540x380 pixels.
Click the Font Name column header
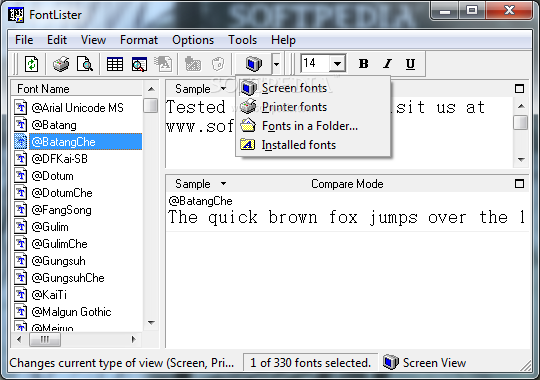click(76, 89)
